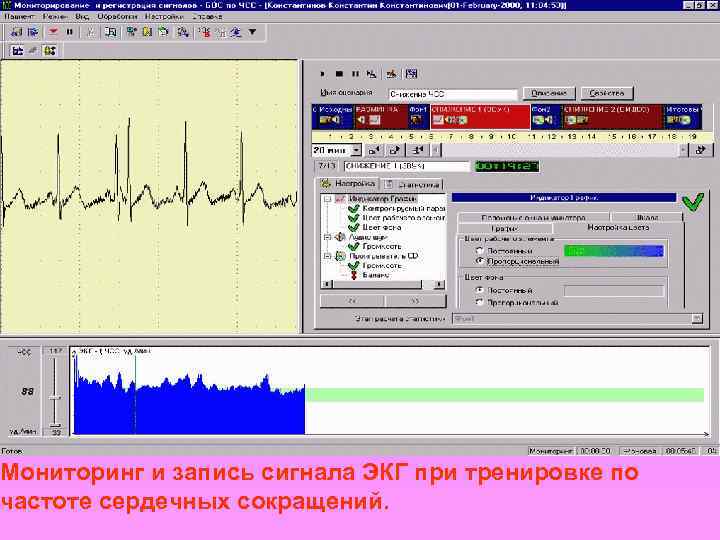
Task: Select the second option under Цвет фона
Action: click(479, 302)
